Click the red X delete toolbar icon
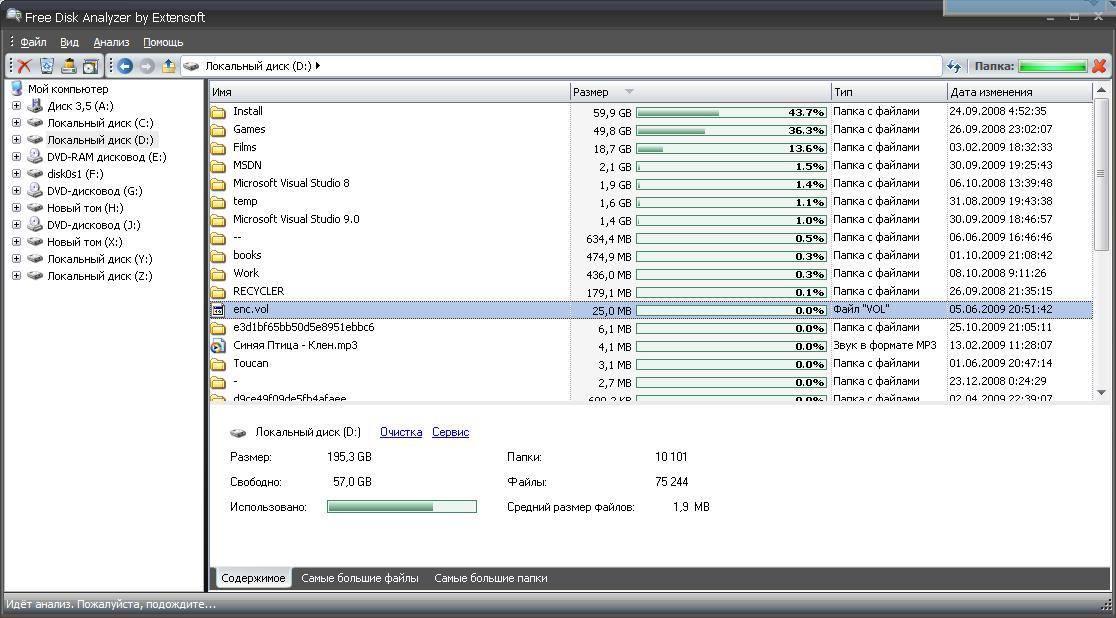 tap(24, 66)
